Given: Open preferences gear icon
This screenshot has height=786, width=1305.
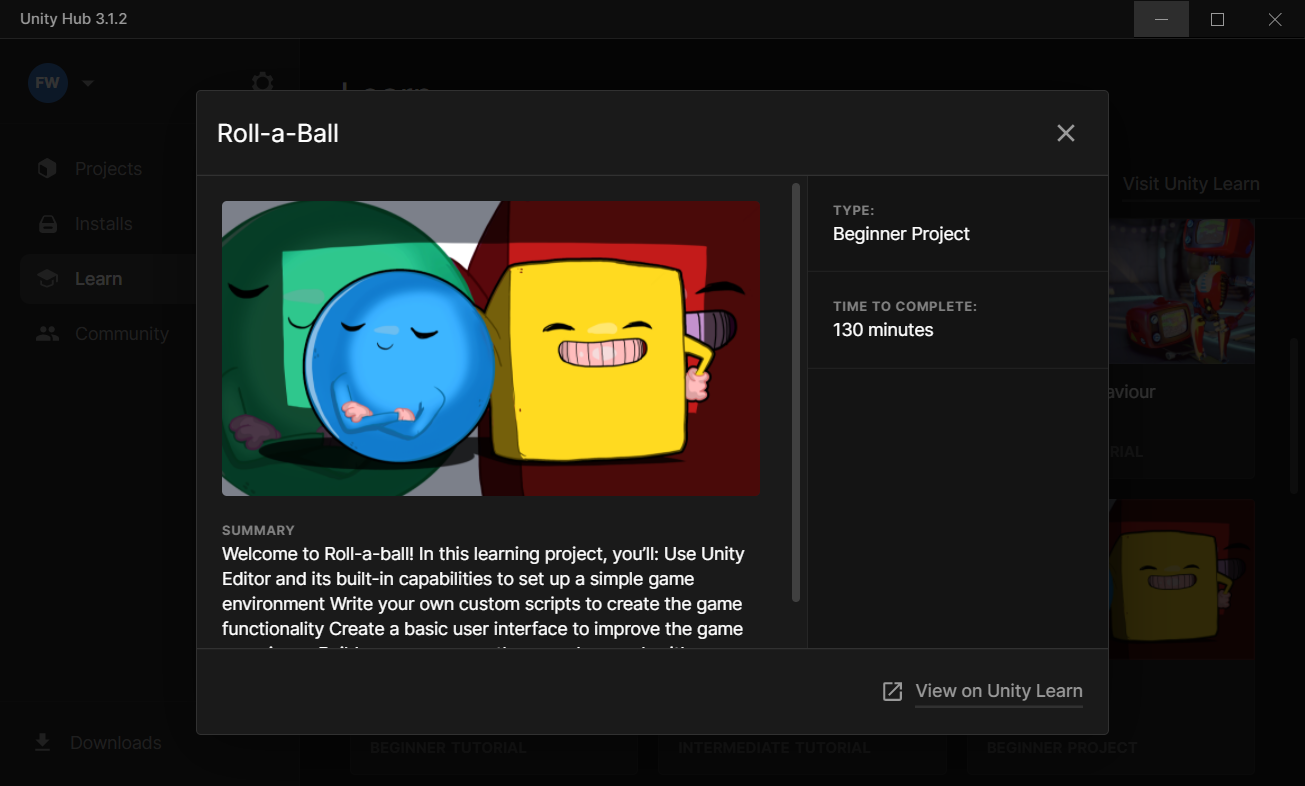Looking at the screenshot, I should pos(262,81).
